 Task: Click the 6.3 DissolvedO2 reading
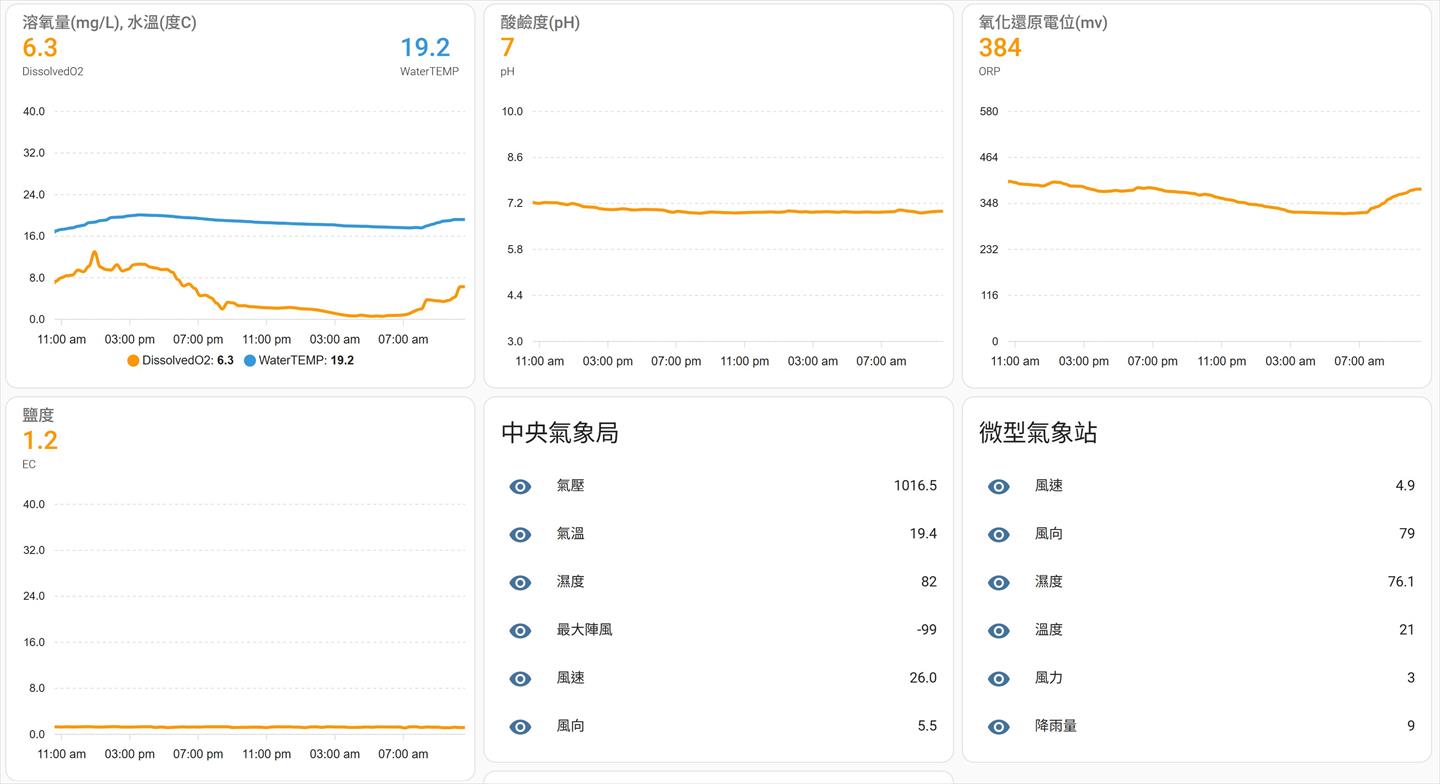pos(40,48)
